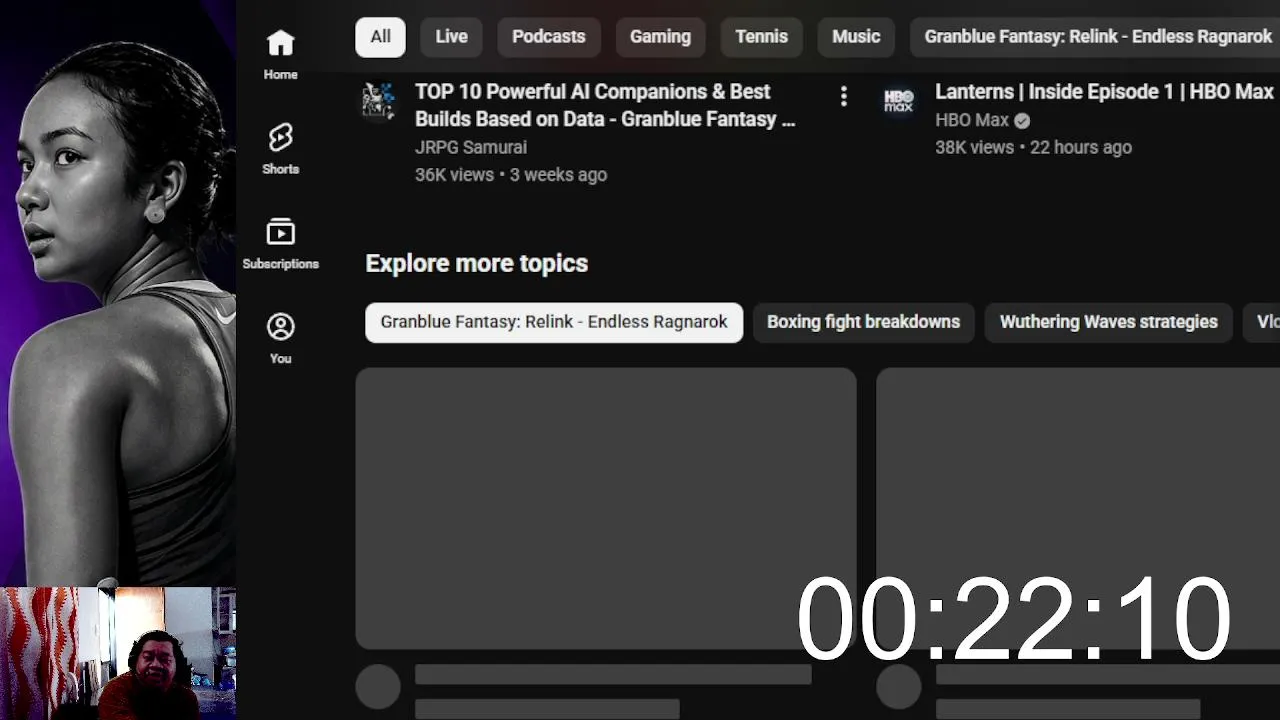This screenshot has width=1280, height=720.
Task: Go to YouTube Home in sidebar
Action: click(280, 54)
